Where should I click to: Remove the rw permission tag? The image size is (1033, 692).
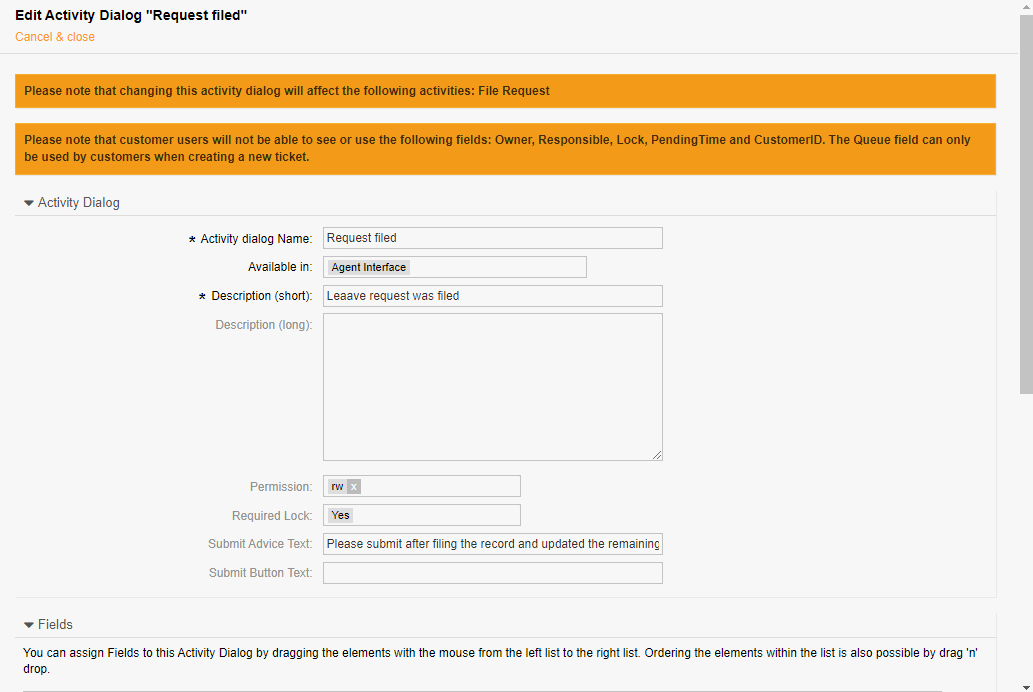click(x=354, y=487)
